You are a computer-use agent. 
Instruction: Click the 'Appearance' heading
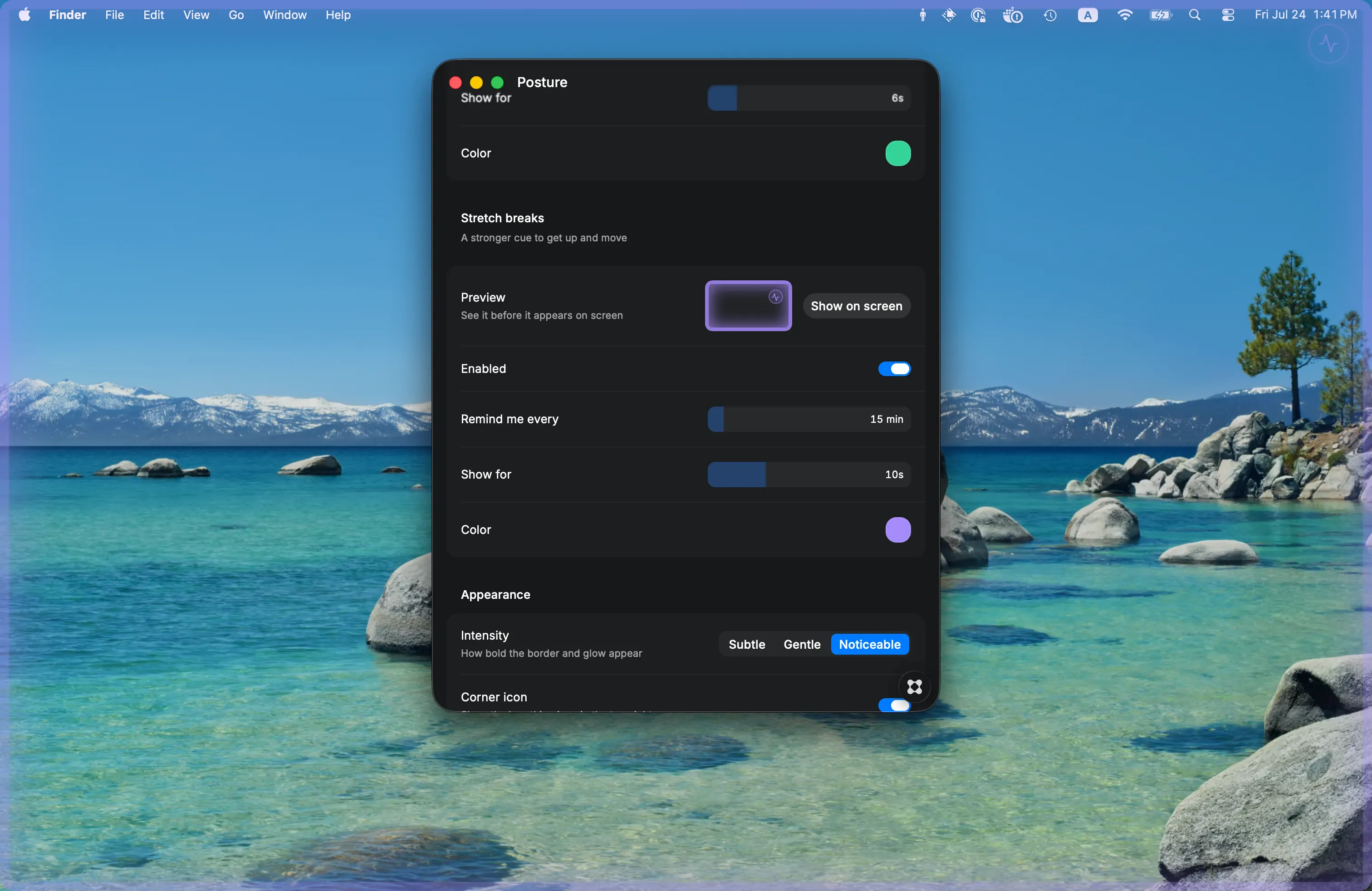coord(495,594)
